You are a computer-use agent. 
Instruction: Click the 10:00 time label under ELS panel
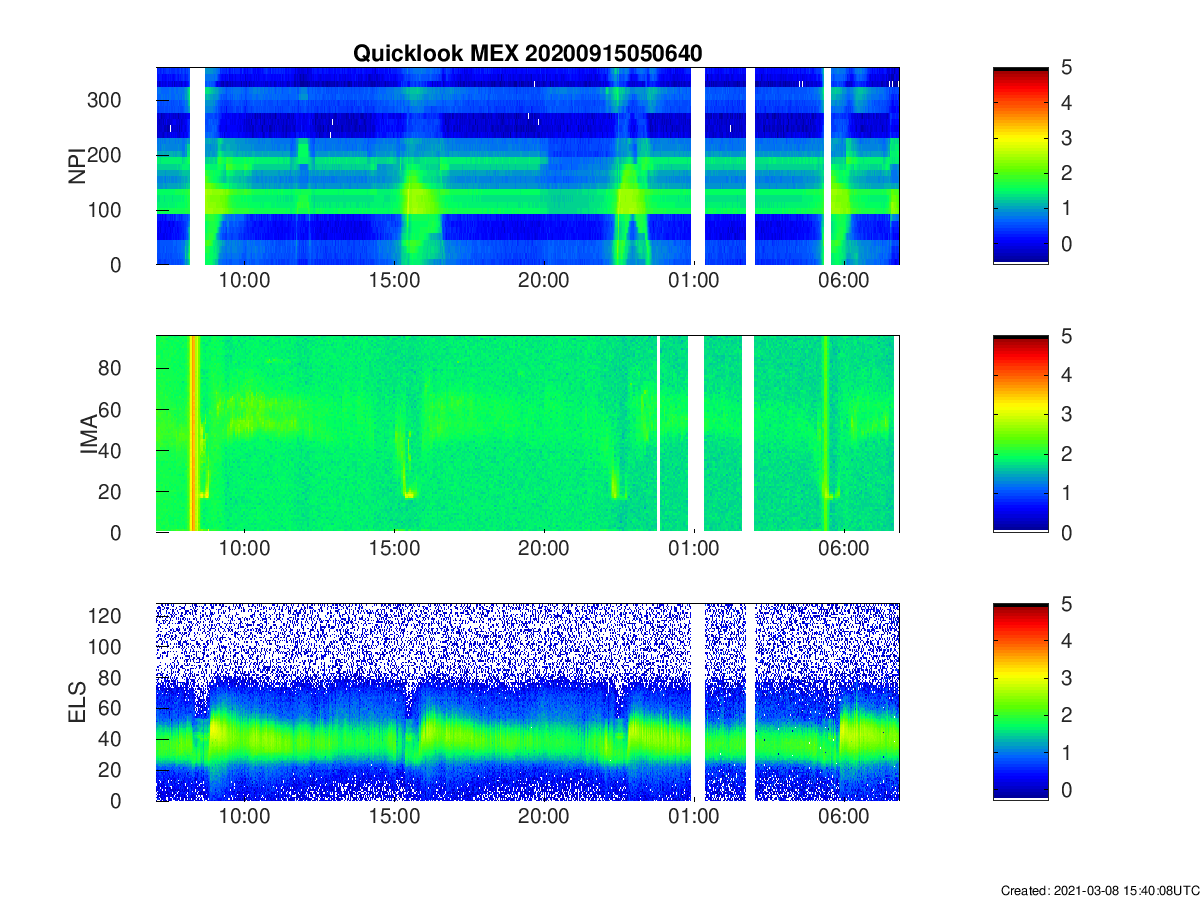click(244, 817)
